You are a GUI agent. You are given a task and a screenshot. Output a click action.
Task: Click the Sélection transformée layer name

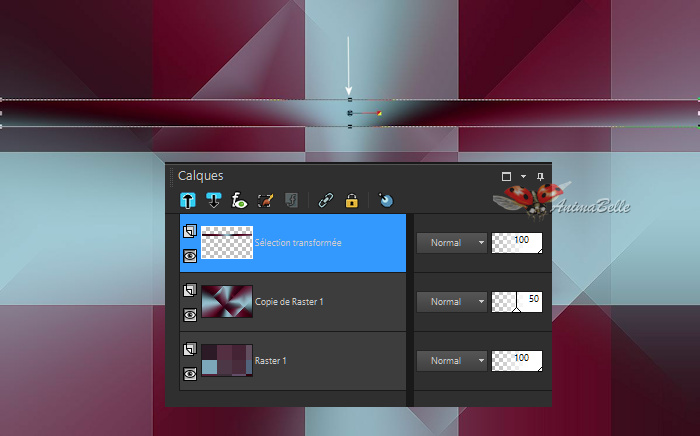pos(298,243)
